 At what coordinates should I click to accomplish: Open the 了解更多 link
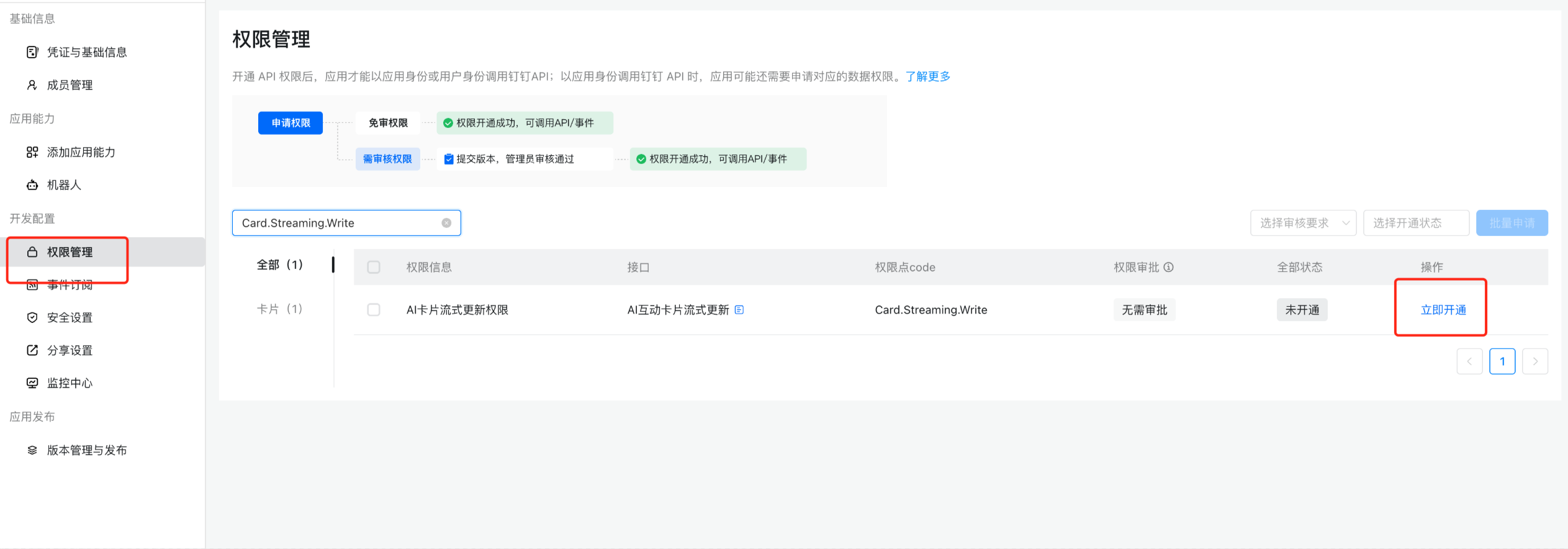coord(928,76)
